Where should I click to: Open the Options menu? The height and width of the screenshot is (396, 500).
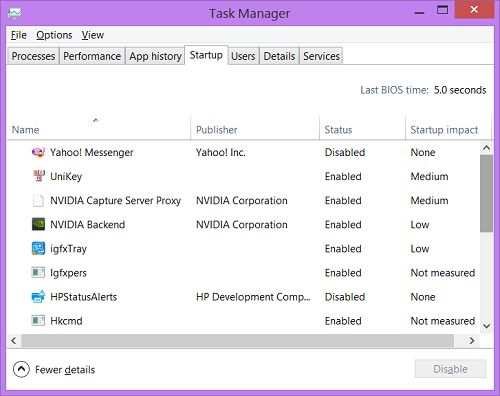54,35
